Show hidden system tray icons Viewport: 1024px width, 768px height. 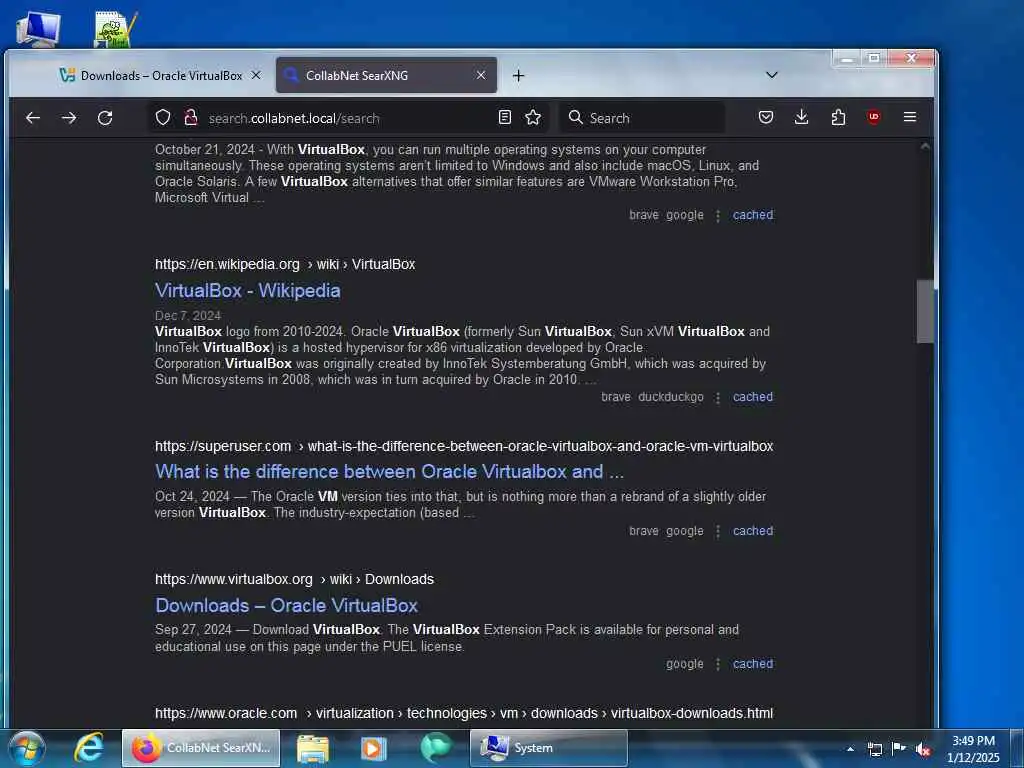850,749
